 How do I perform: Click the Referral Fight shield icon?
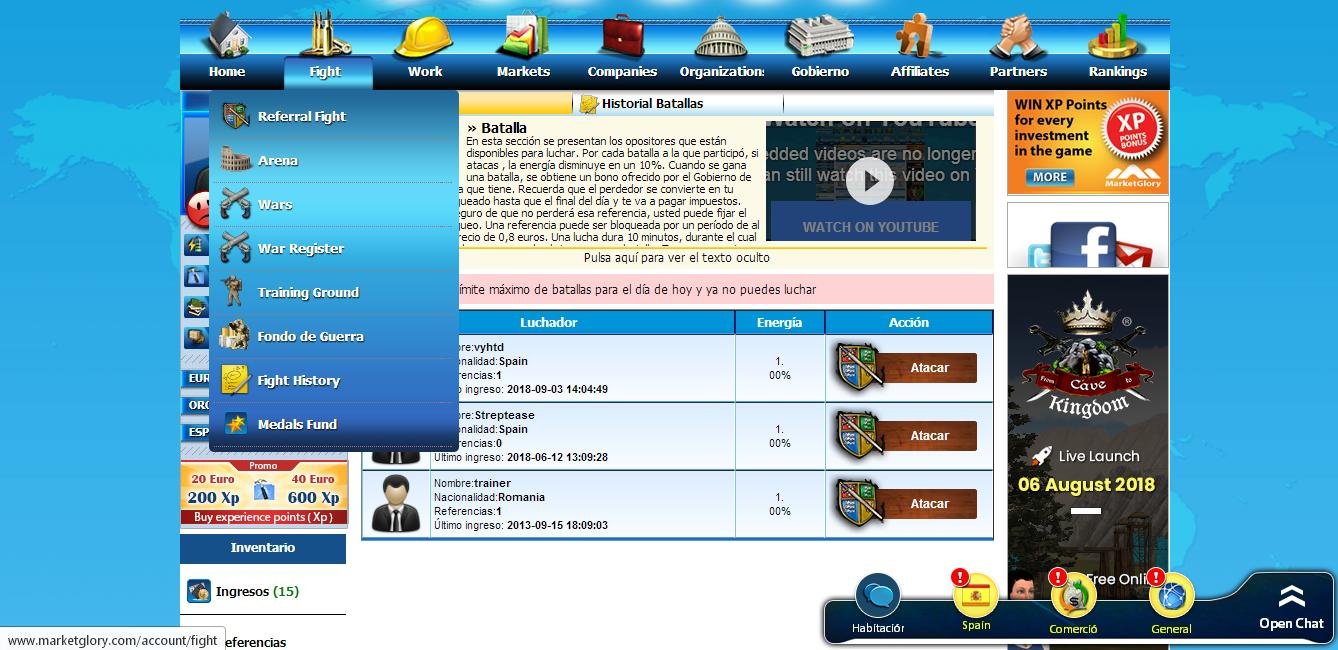pos(236,116)
